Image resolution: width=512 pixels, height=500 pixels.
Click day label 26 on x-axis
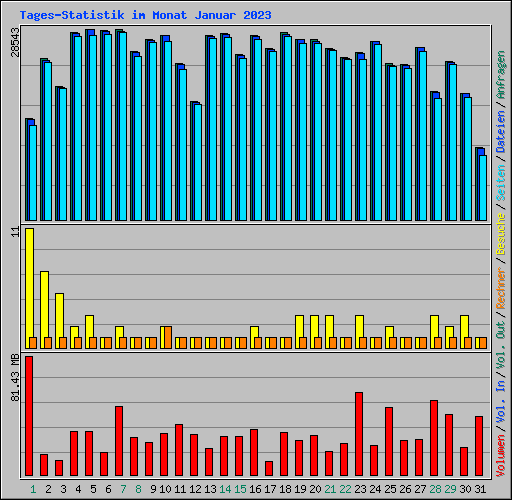pyautogui.click(x=405, y=489)
